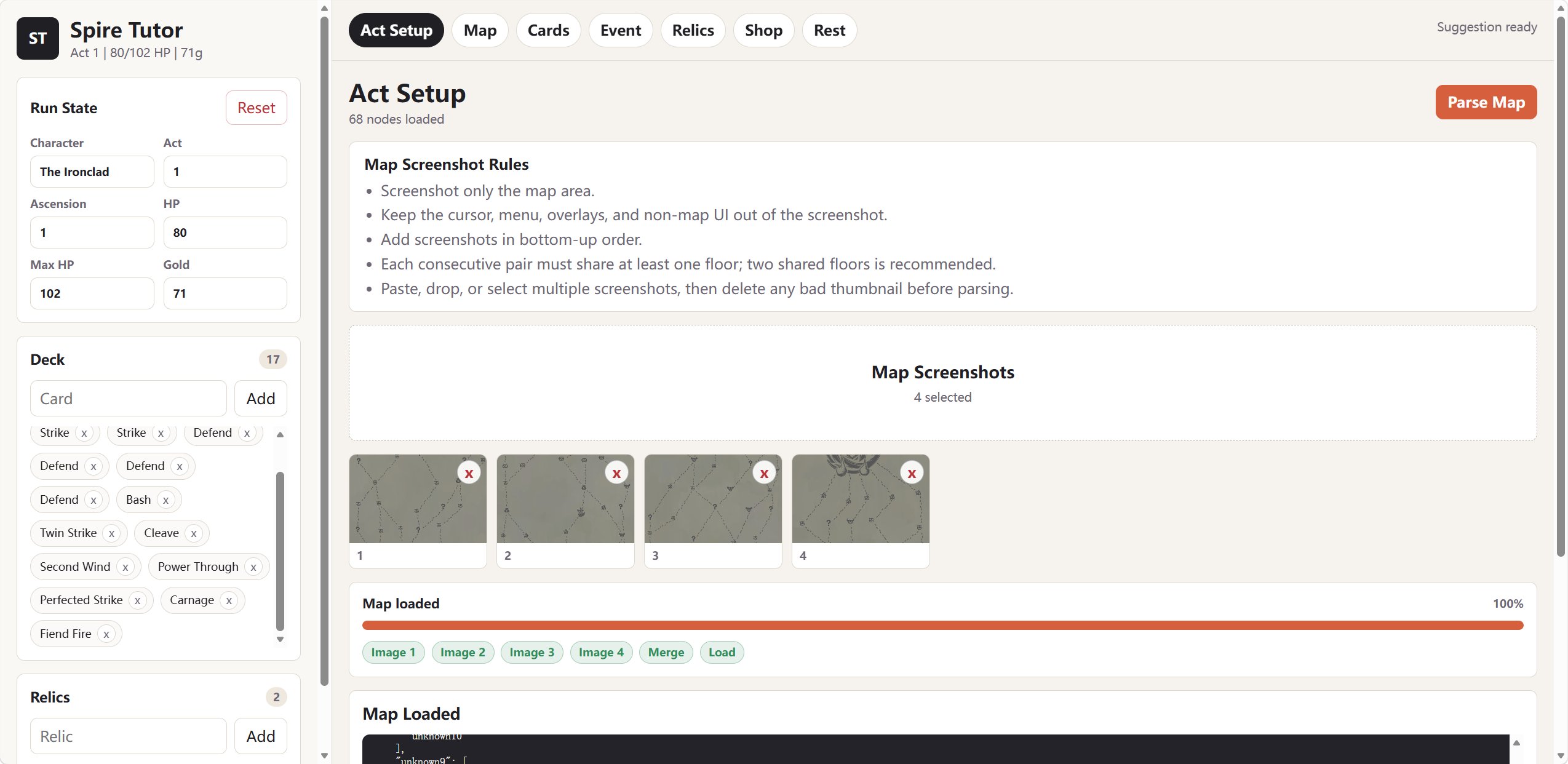Focus the Act number field
Image resolution: width=1568 pixels, height=764 pixels.
tap(225, 172)
